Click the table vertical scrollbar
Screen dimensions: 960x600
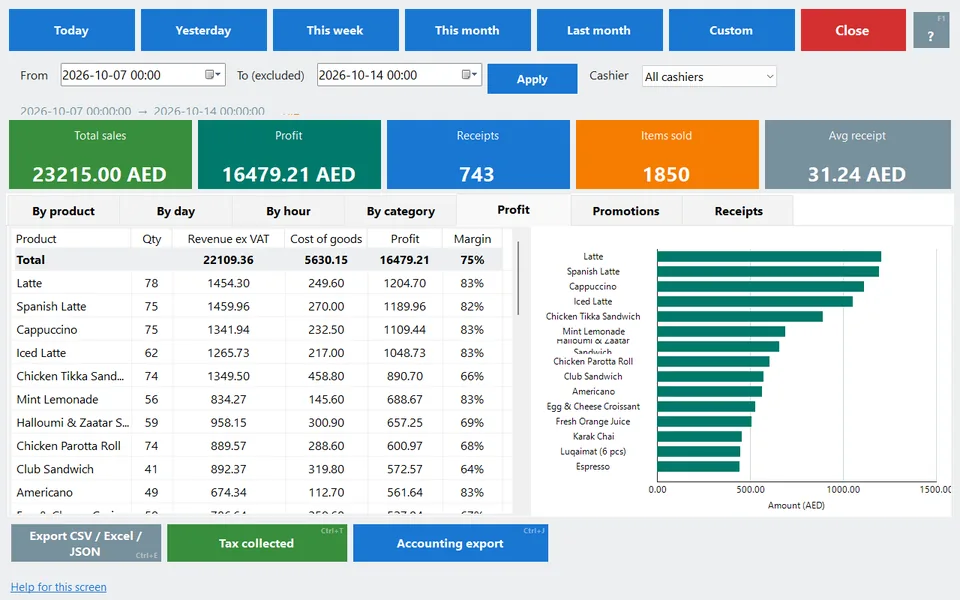(518, 279)
